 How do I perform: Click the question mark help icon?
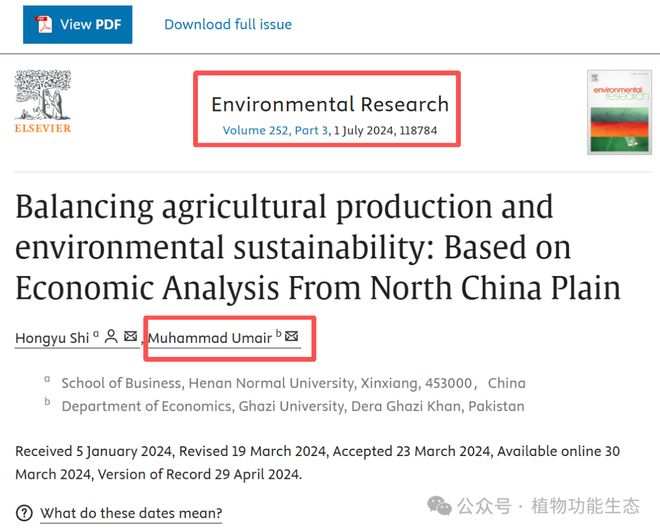coord(24,514)
